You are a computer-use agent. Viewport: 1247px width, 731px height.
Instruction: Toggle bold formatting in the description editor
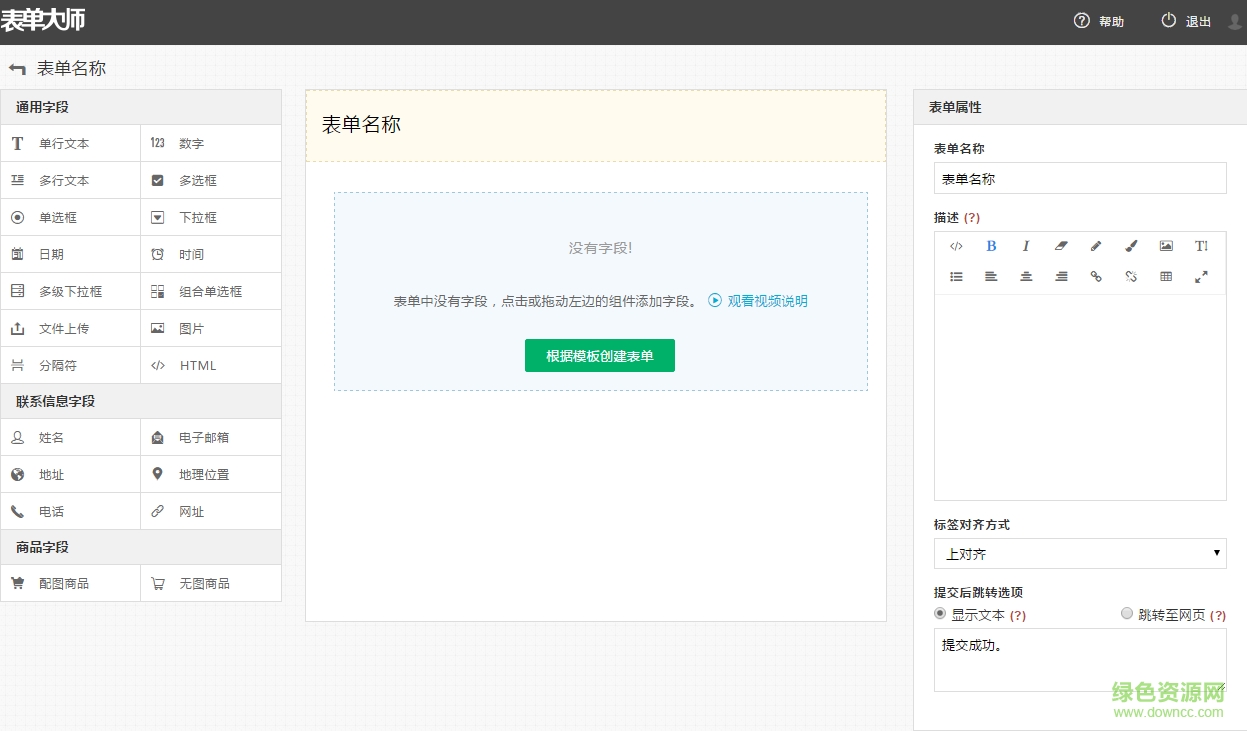(x=991, y=246)
